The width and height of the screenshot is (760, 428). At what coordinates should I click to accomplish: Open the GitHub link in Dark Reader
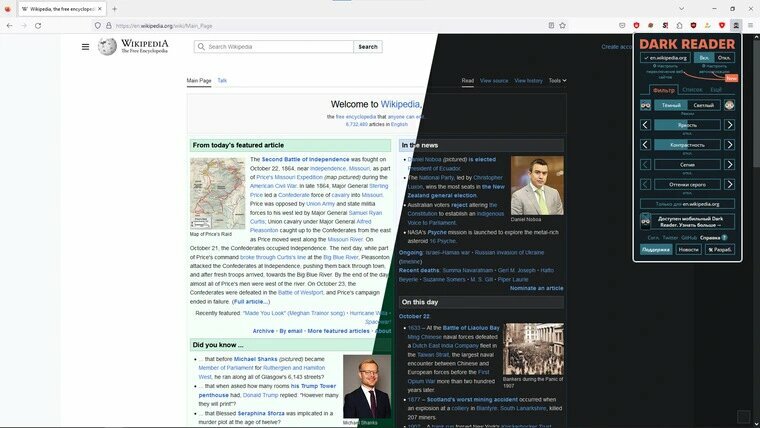689,238
